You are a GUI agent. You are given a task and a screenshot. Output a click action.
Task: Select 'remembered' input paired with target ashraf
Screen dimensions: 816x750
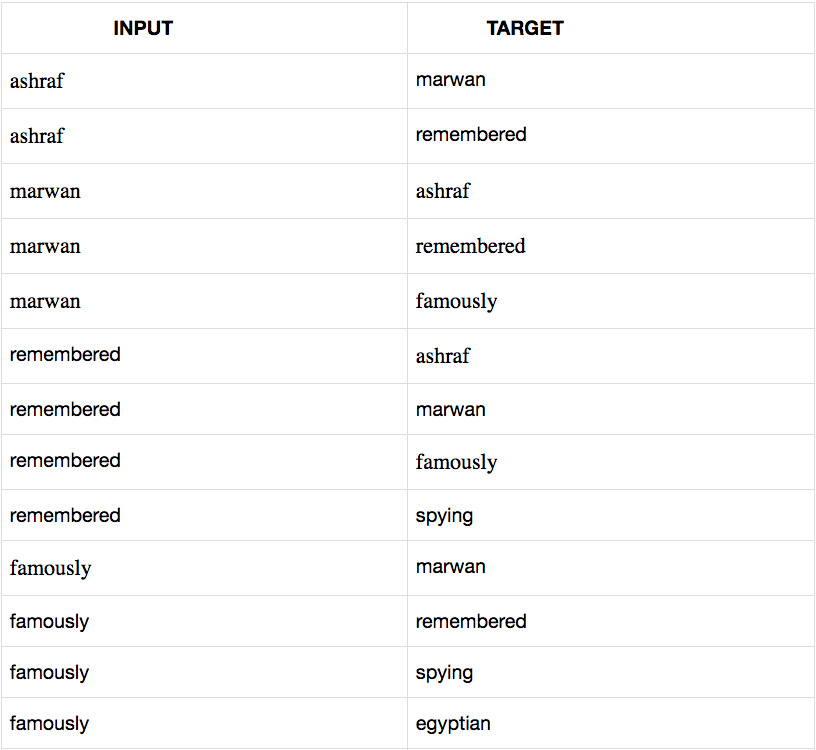(65, 355)
